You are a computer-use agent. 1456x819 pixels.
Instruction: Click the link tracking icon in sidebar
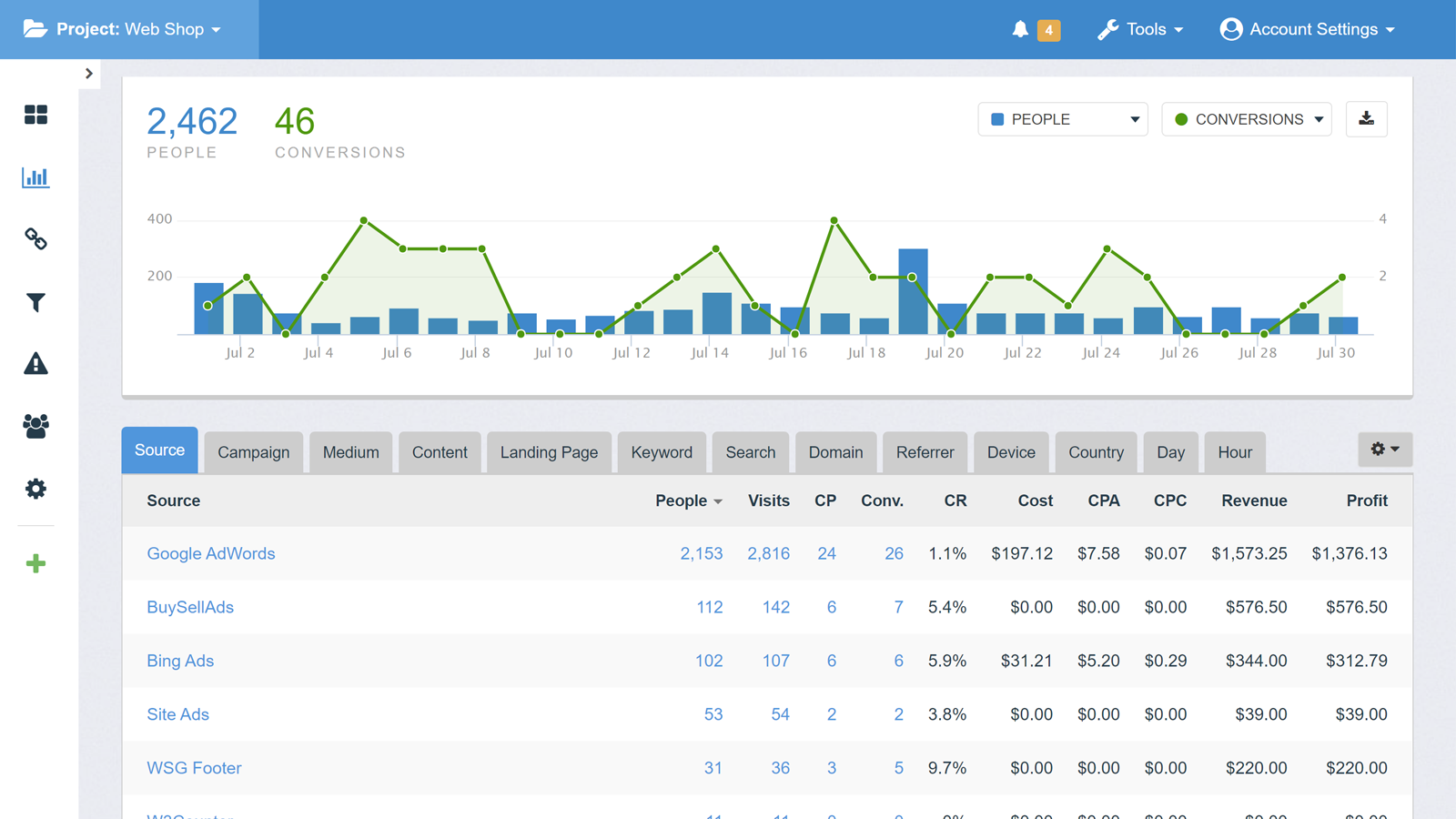tap(35, 239)
